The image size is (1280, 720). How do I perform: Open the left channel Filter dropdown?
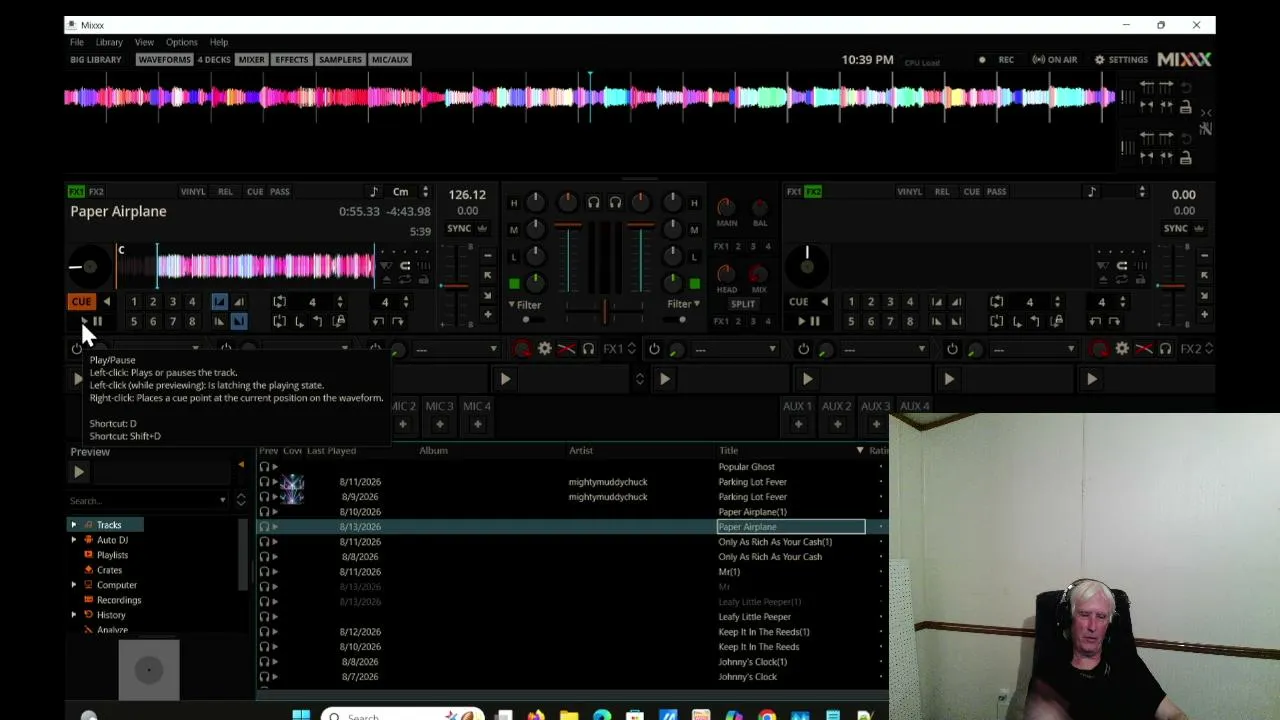tap(525, 305)
